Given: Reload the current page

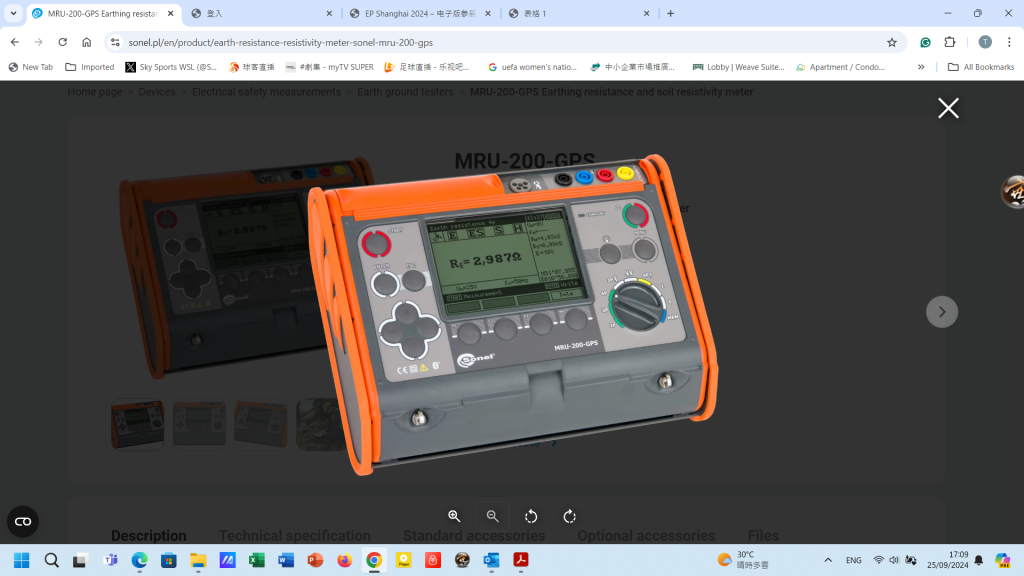Looking at the screenshot, I should (63, 42).
